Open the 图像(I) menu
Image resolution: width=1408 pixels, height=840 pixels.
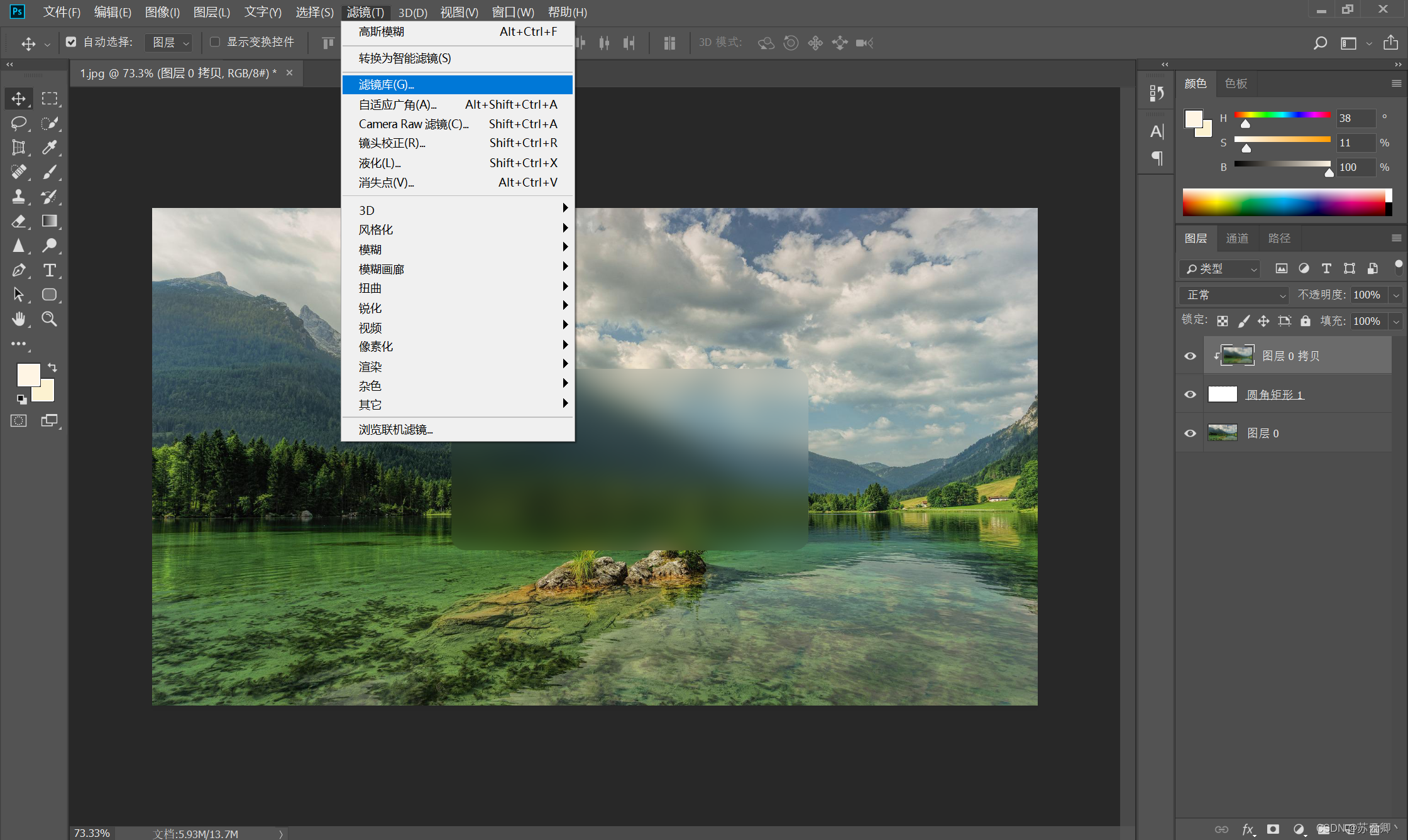162,12
